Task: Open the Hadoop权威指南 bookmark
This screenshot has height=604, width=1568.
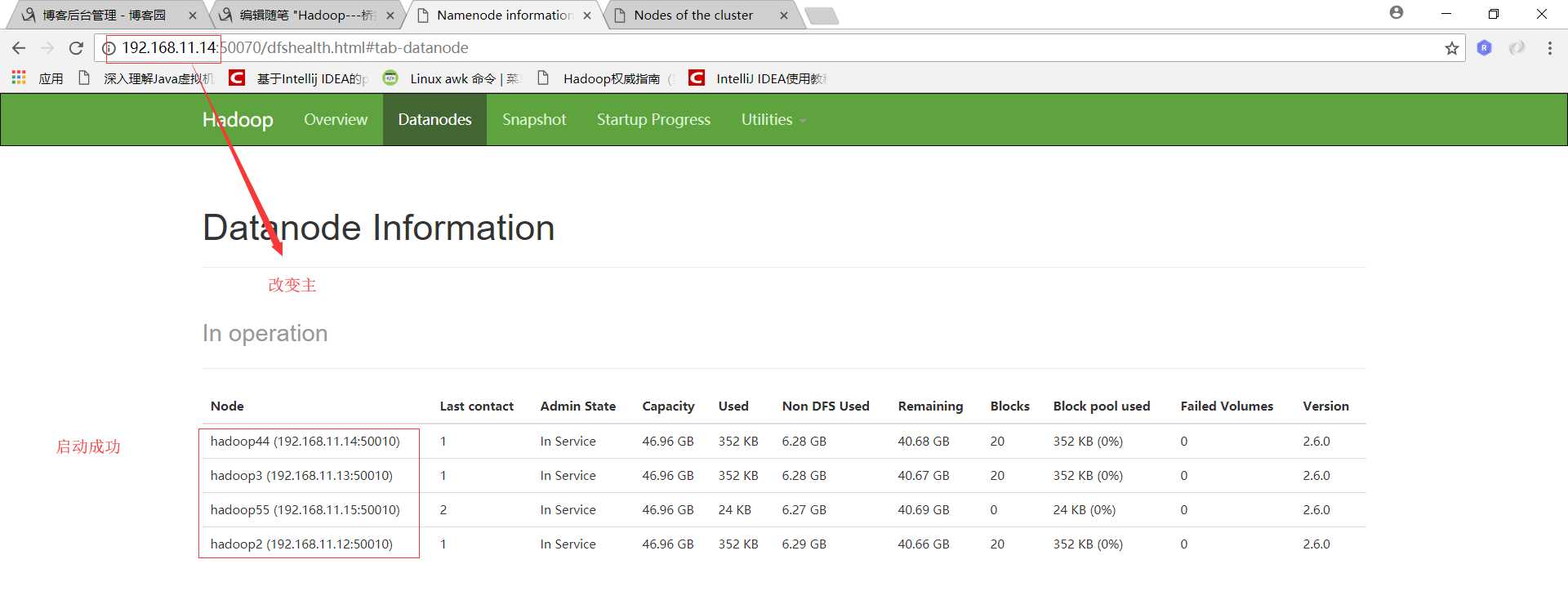Action: click(x=605, y=78)
